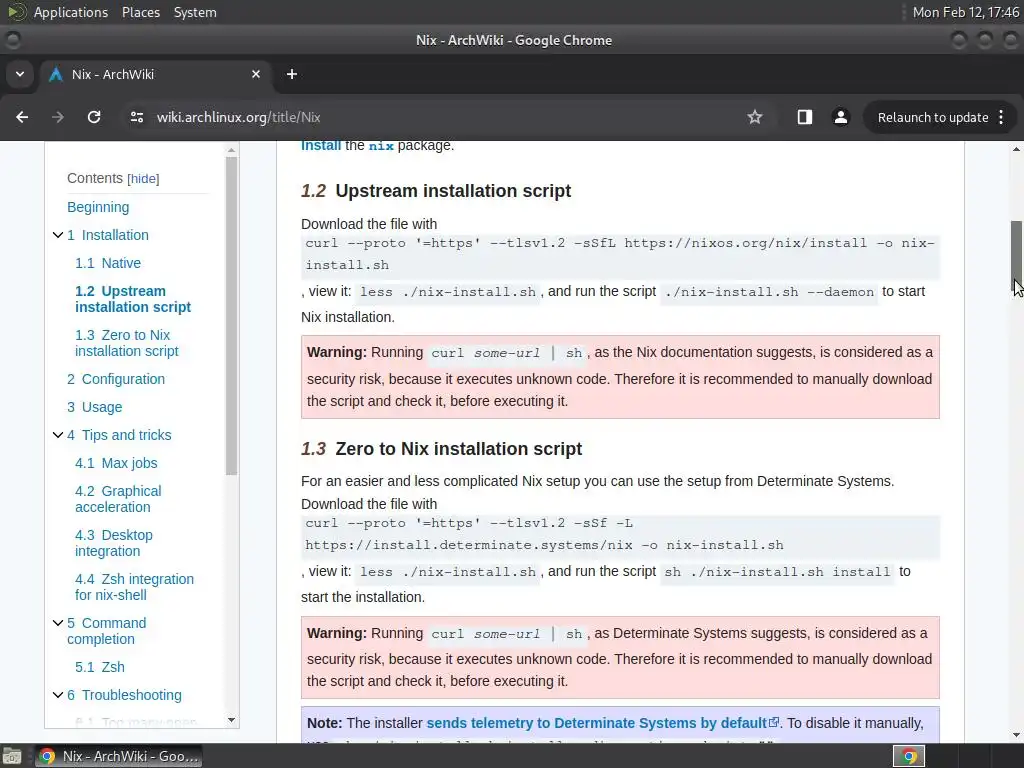1024x768 pixels.
Task: Collapse the 5 Command completion section
Action: point(57,623)
